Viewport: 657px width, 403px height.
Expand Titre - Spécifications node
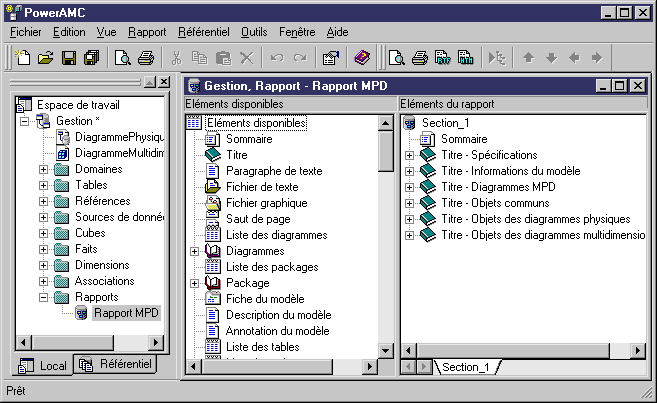pos(409,155)
